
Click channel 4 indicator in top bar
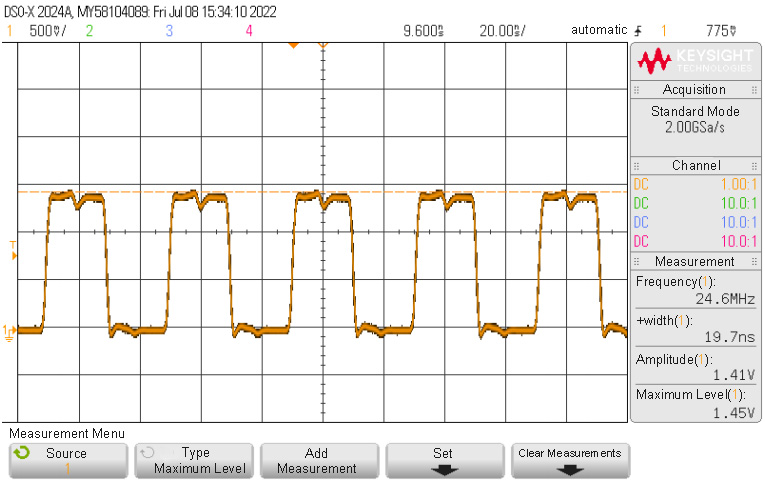(x=249, y=31)
